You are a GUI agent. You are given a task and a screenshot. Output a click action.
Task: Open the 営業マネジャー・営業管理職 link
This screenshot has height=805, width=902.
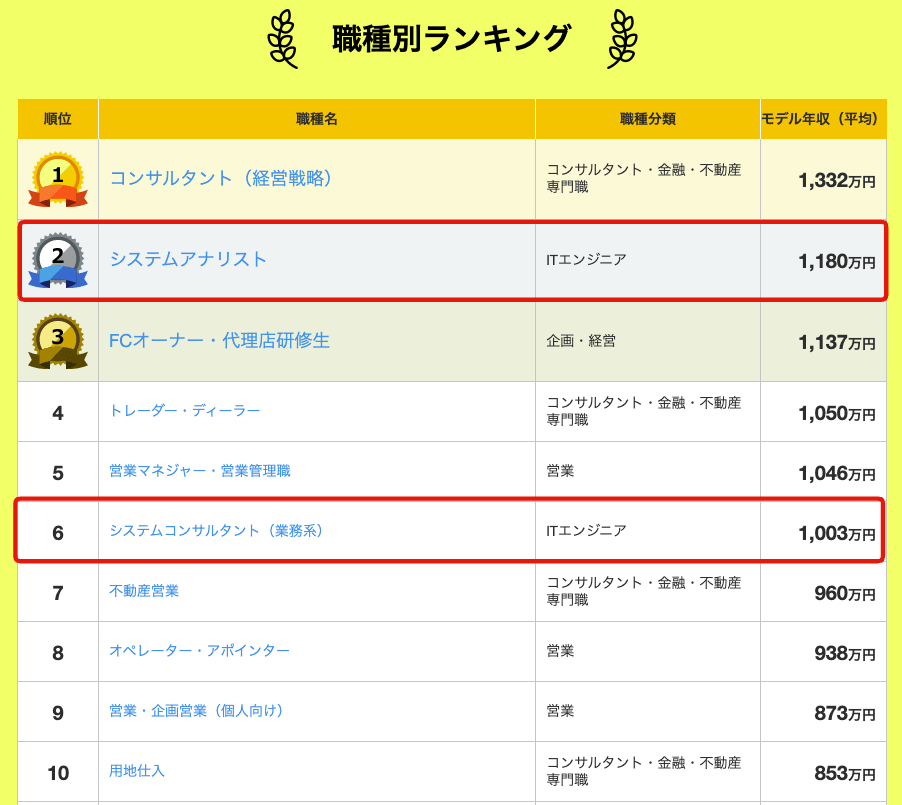[200, 471]
